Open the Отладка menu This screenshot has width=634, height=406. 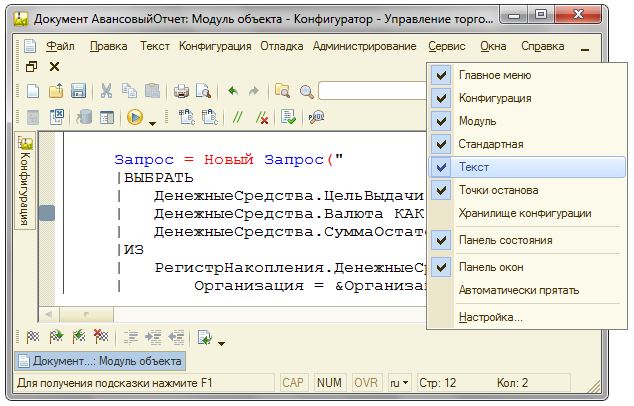coord(282,46)
